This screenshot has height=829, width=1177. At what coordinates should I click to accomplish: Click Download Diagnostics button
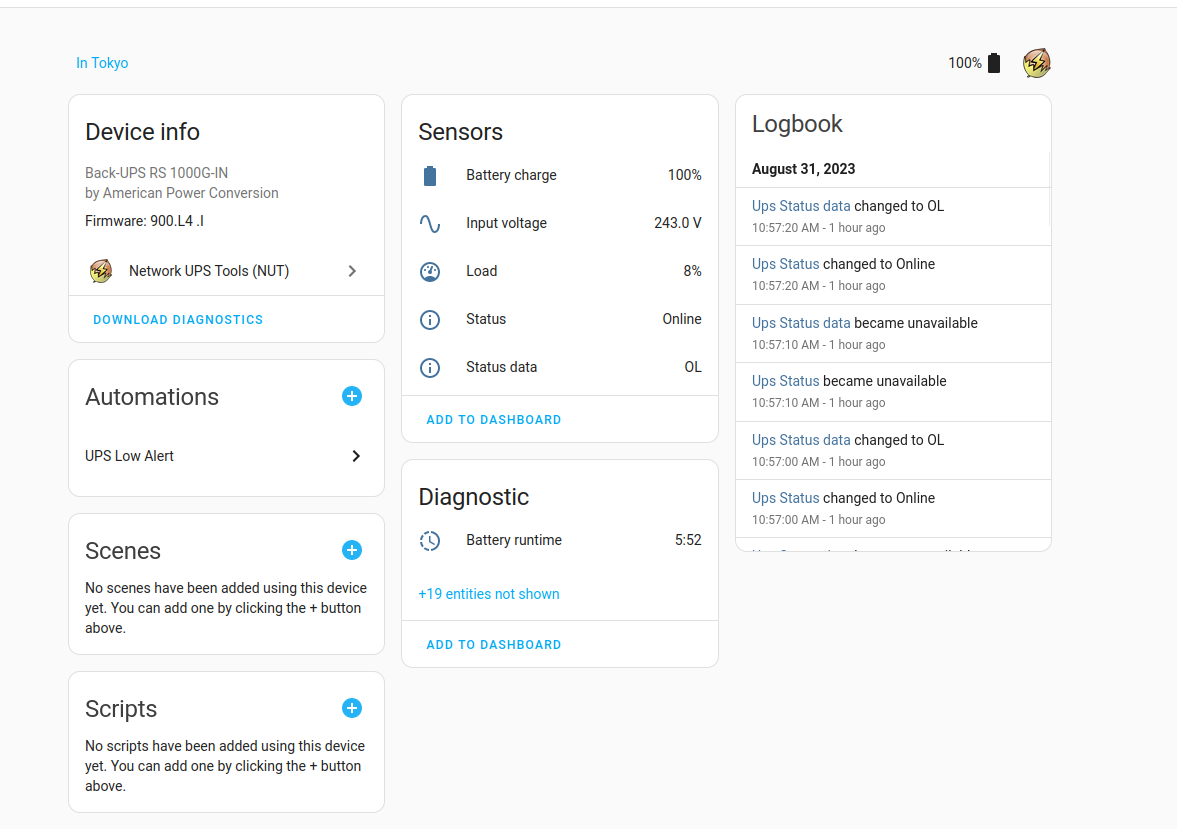(x=178, y=320)
